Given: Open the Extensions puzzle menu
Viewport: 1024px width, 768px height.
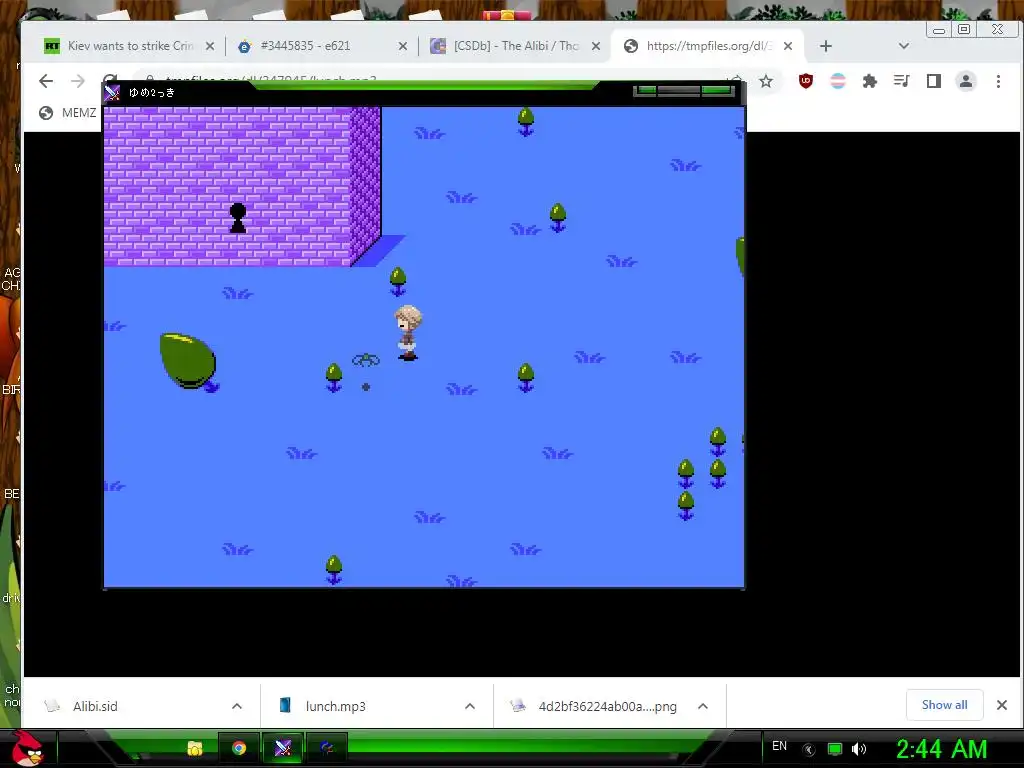Looking at the screenshot, I should tap(870, 81).
